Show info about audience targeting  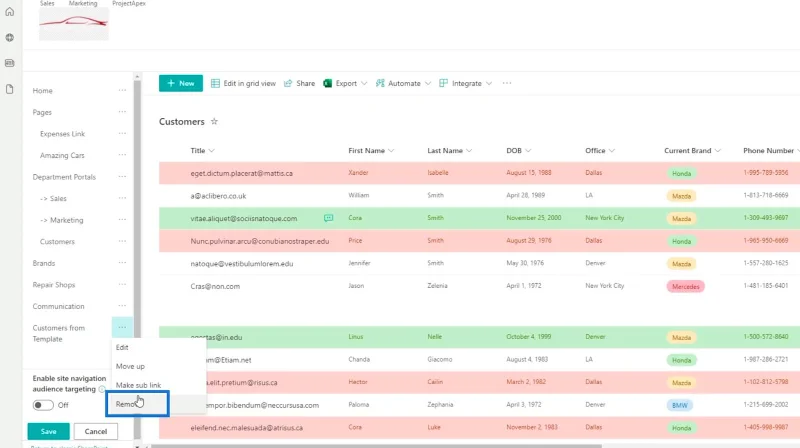click(x=102, y=389)
